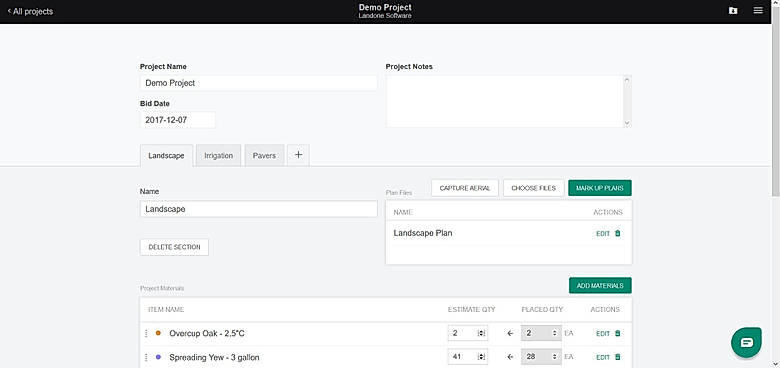Focus the section Name field
The width and height of the screenshot is (780, 368).
point(259,209)
